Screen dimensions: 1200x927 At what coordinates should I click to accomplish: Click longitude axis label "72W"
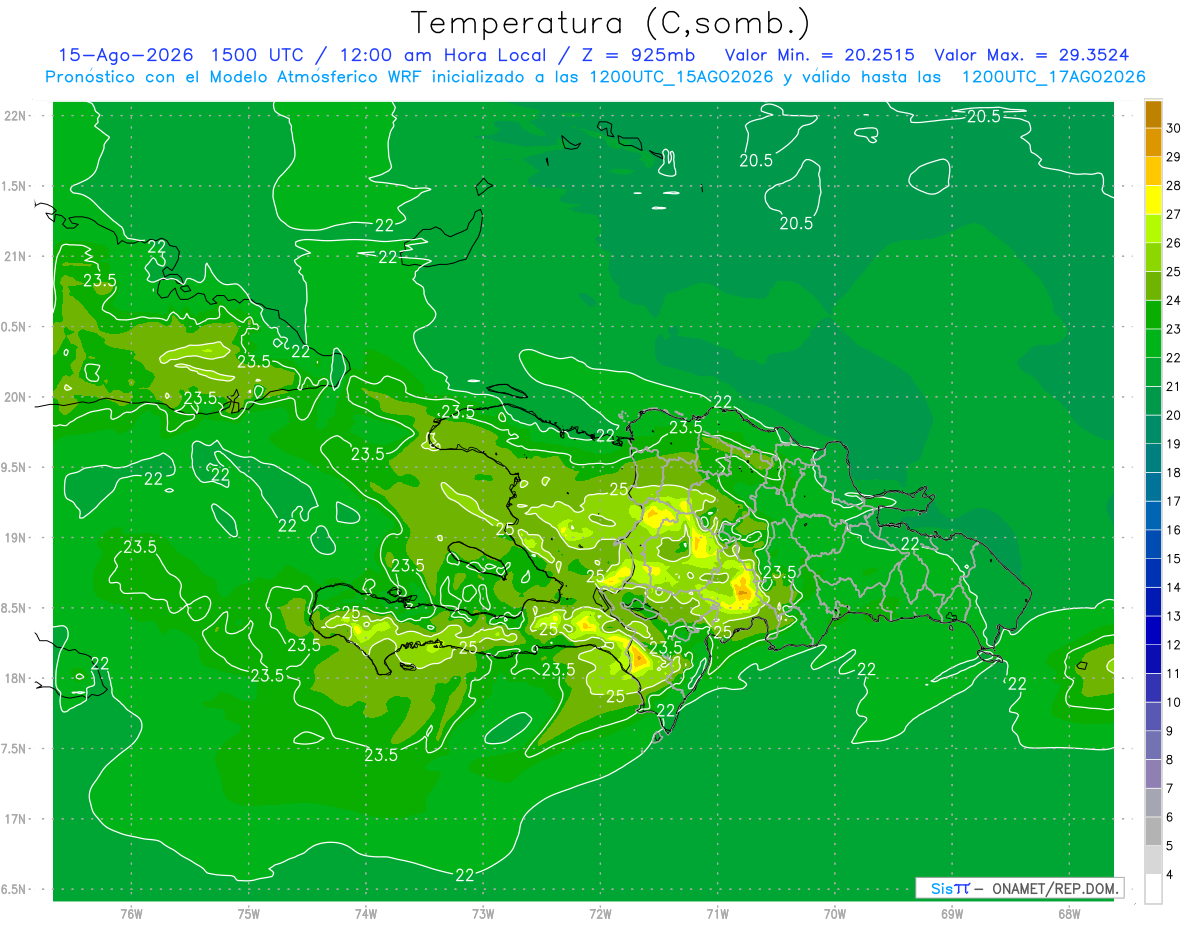(600, 913)
